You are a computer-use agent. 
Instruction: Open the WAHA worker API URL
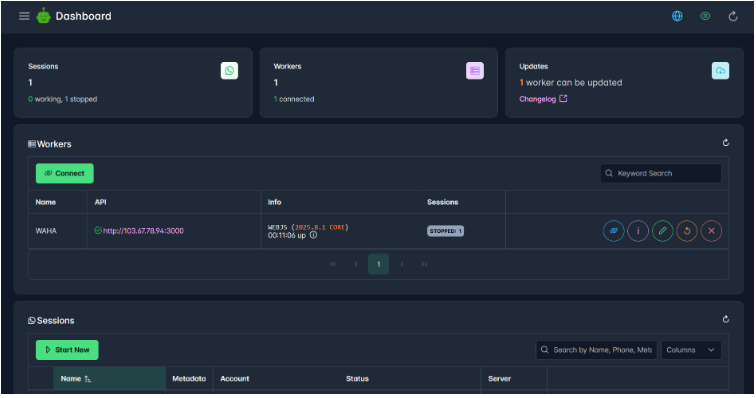click(143, 231)
